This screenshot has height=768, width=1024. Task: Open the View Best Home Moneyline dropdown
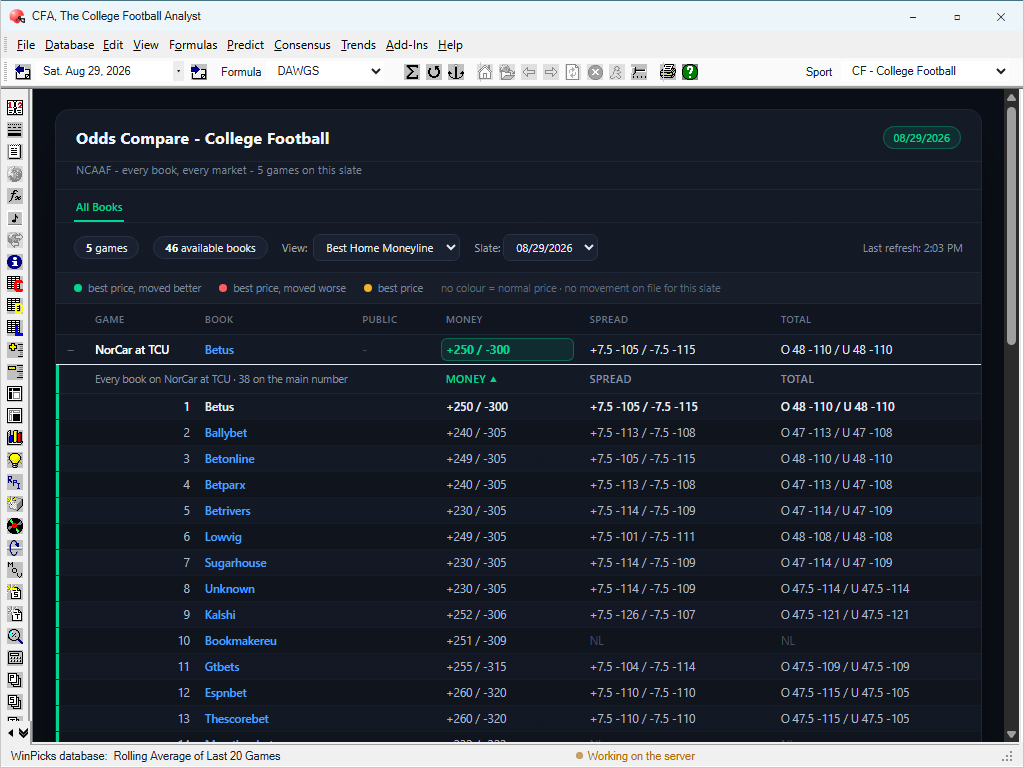click(x=386, y=248)
